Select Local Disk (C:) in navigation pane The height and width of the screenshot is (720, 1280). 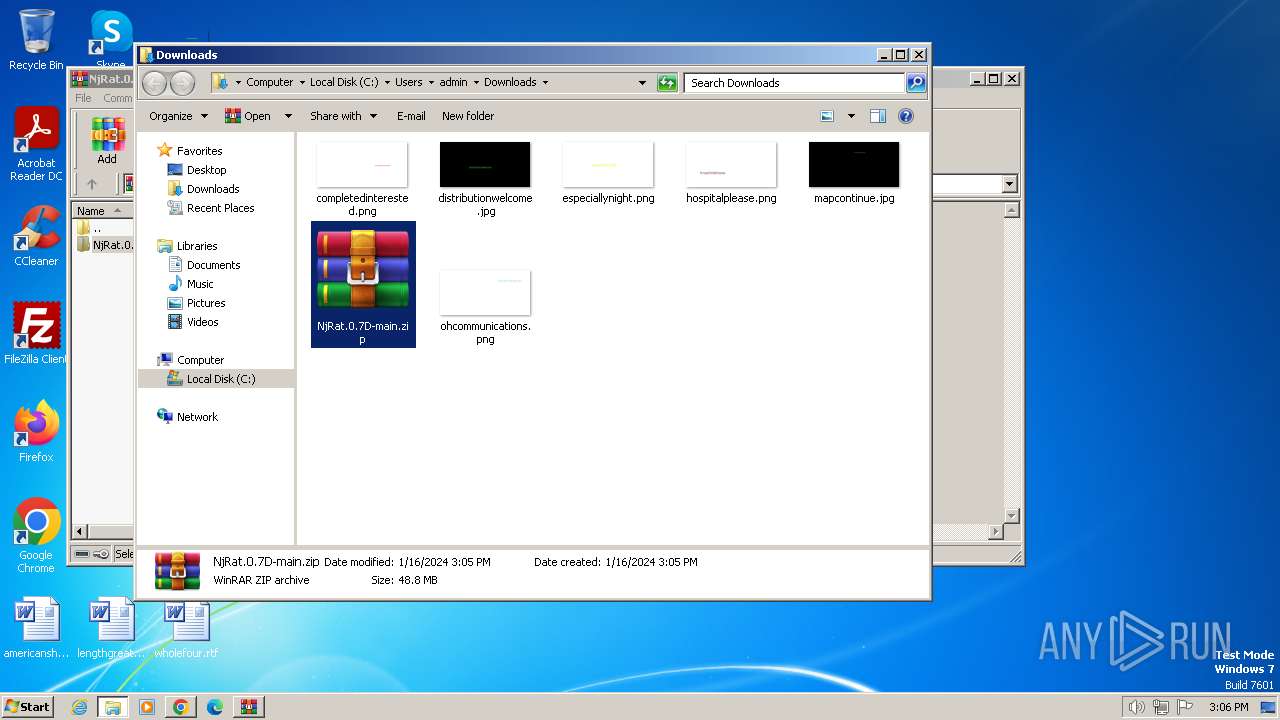point(216,379)
